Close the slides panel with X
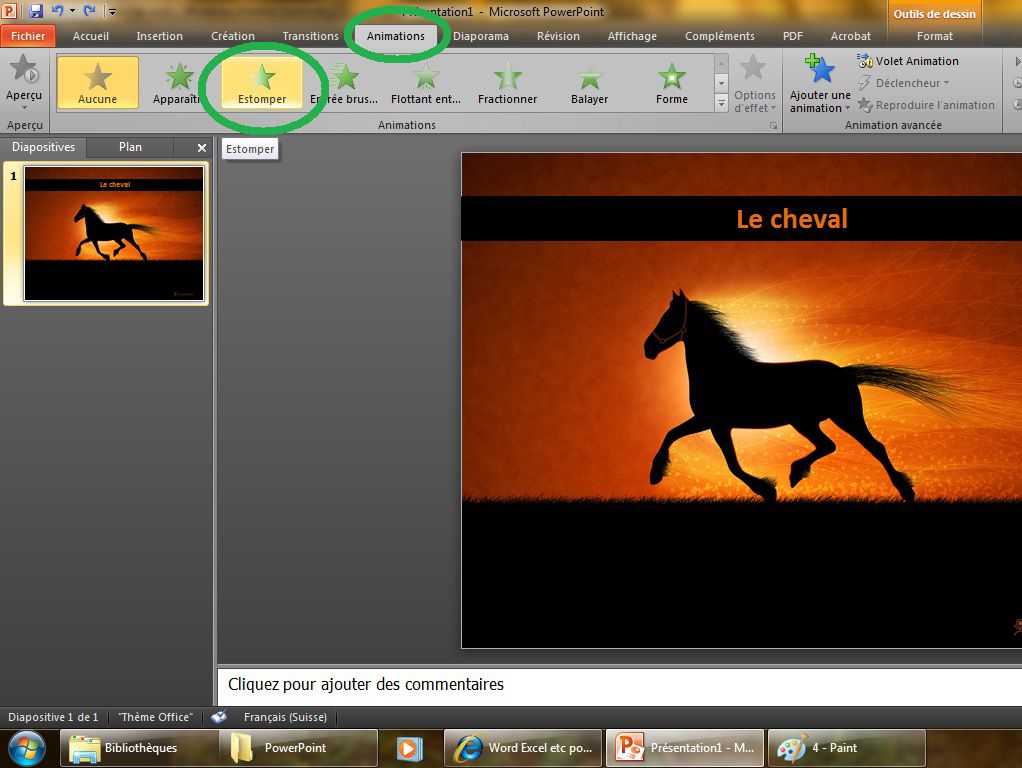This screenshot has height=768, width=1022. click(x=201, y=148)
